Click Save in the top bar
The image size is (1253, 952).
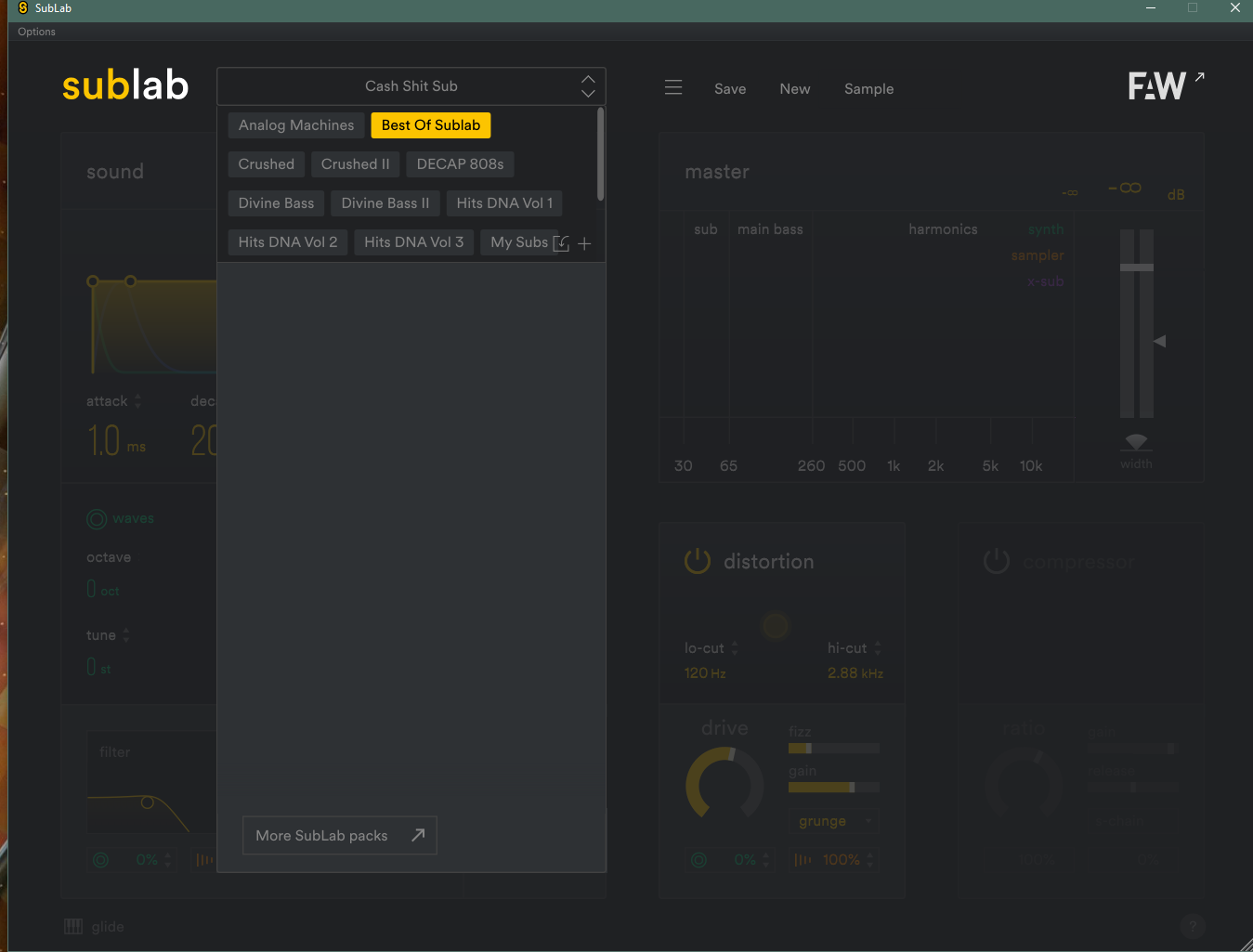click(730, 89)
